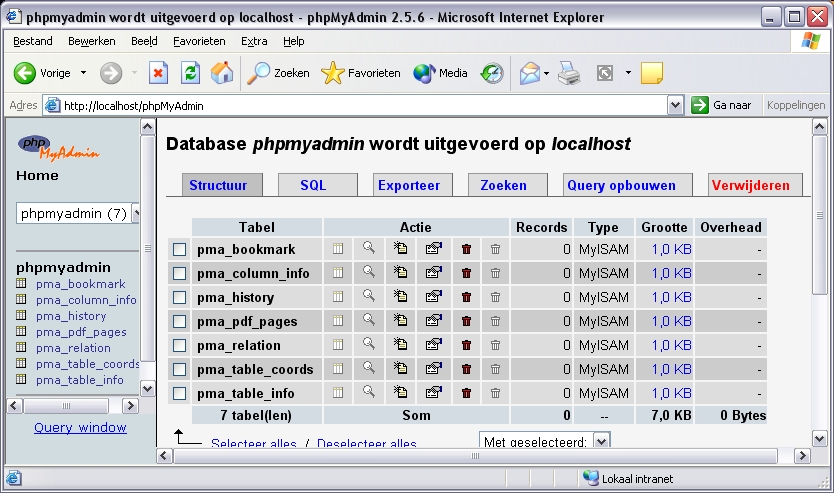This screenshot has width=834, height=493.
Task: Open the Vorige back-history dropdown arrow
Action: [84, 73]
